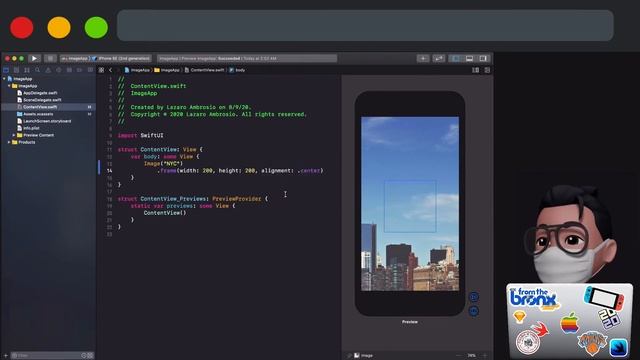Click the preview on device button
640x360 pixels.
pos(473,311)
